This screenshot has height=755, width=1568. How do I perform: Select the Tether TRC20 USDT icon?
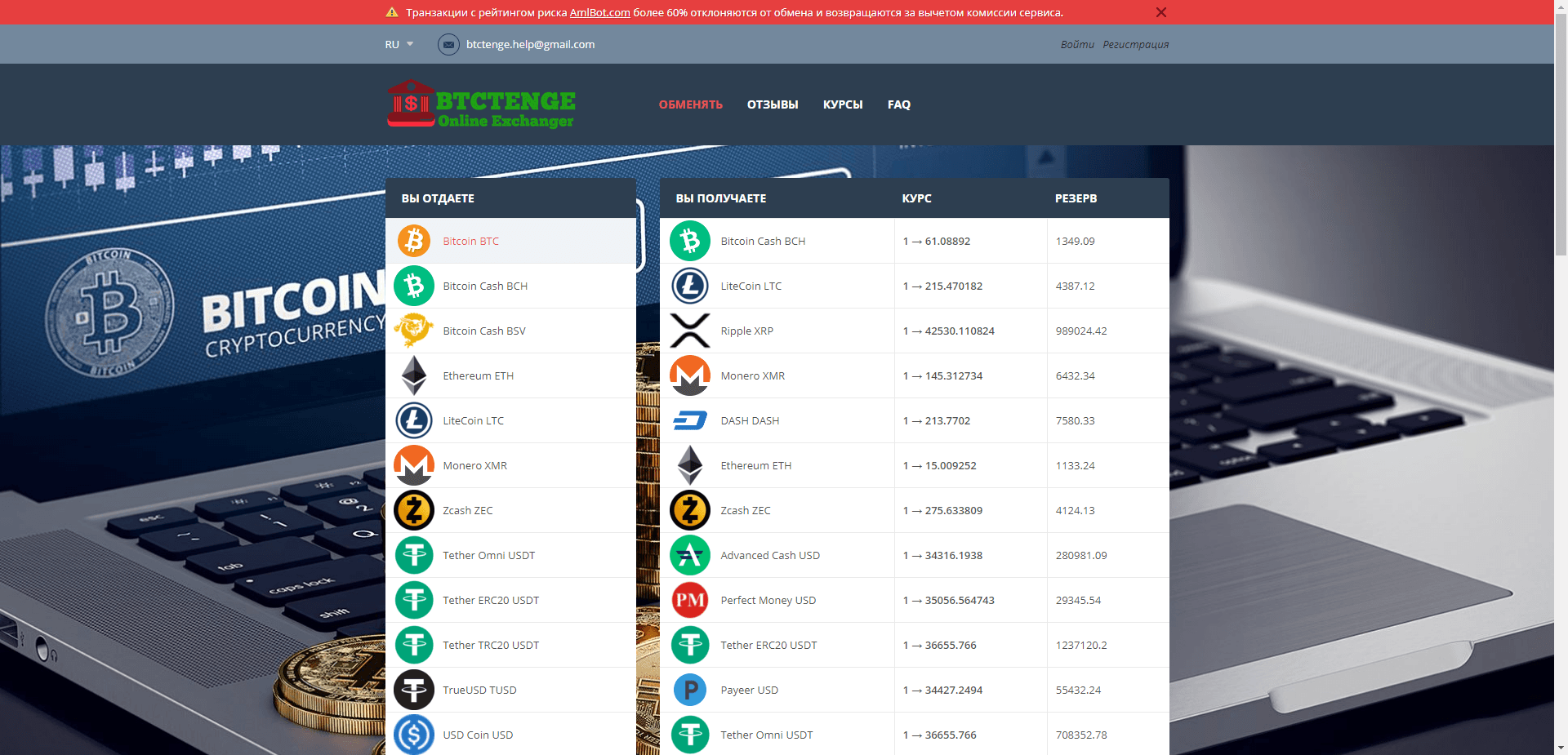(x=414, y=645)
